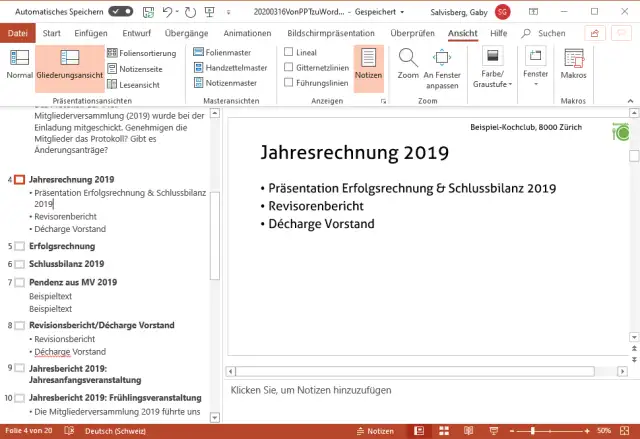The width and height of the screenshot is (640, 439).
Task: Open file name saved-status dropdown
Action: [402, 12]
